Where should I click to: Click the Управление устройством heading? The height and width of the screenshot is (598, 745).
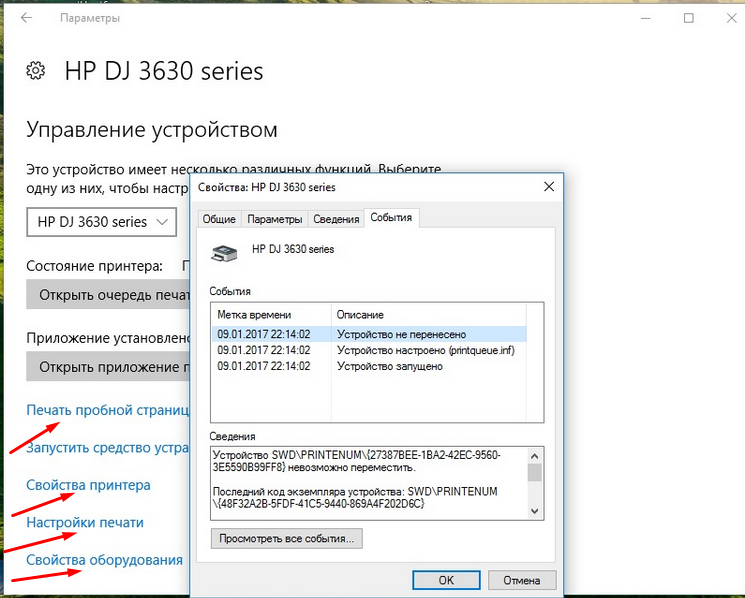tap(152, 129)
